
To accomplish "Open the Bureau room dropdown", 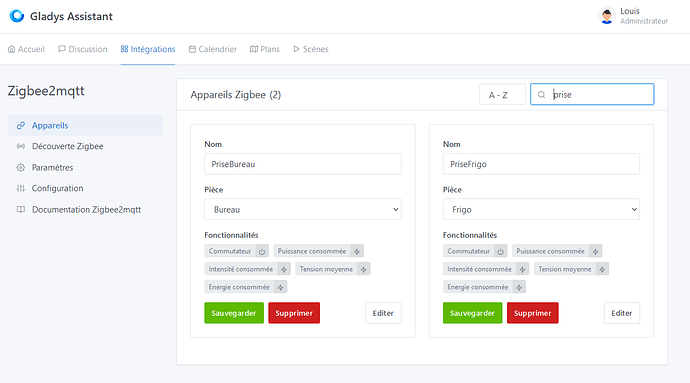I will click(x=303, y=209).
